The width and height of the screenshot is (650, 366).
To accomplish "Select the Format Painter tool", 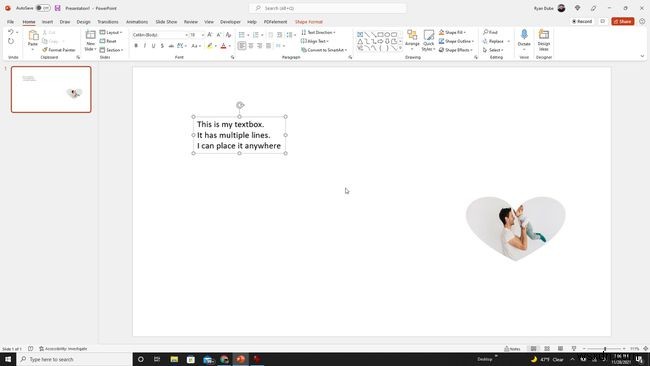I will tap(59, 50).
